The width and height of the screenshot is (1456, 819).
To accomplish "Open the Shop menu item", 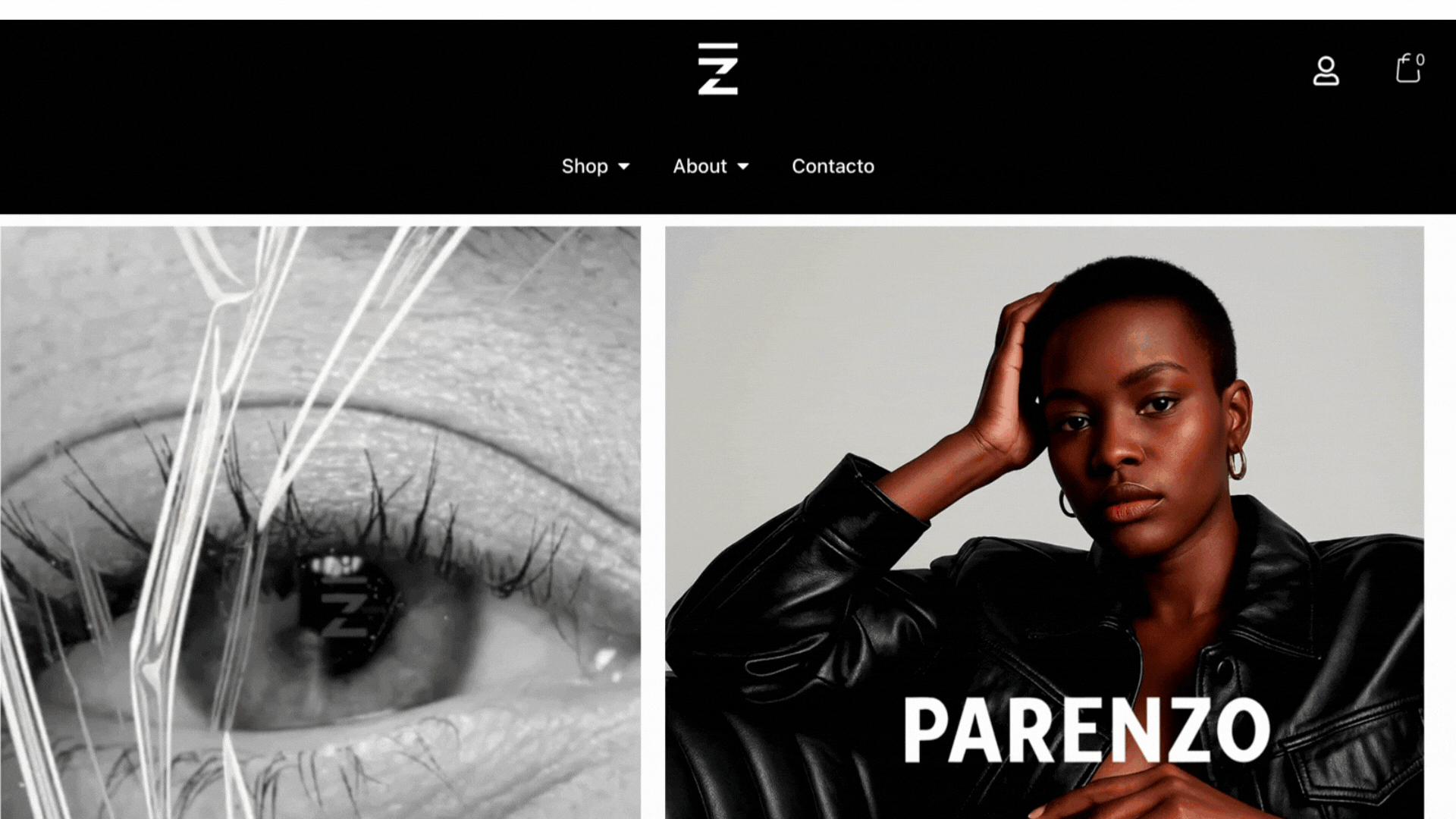I will tap(585, 166).
